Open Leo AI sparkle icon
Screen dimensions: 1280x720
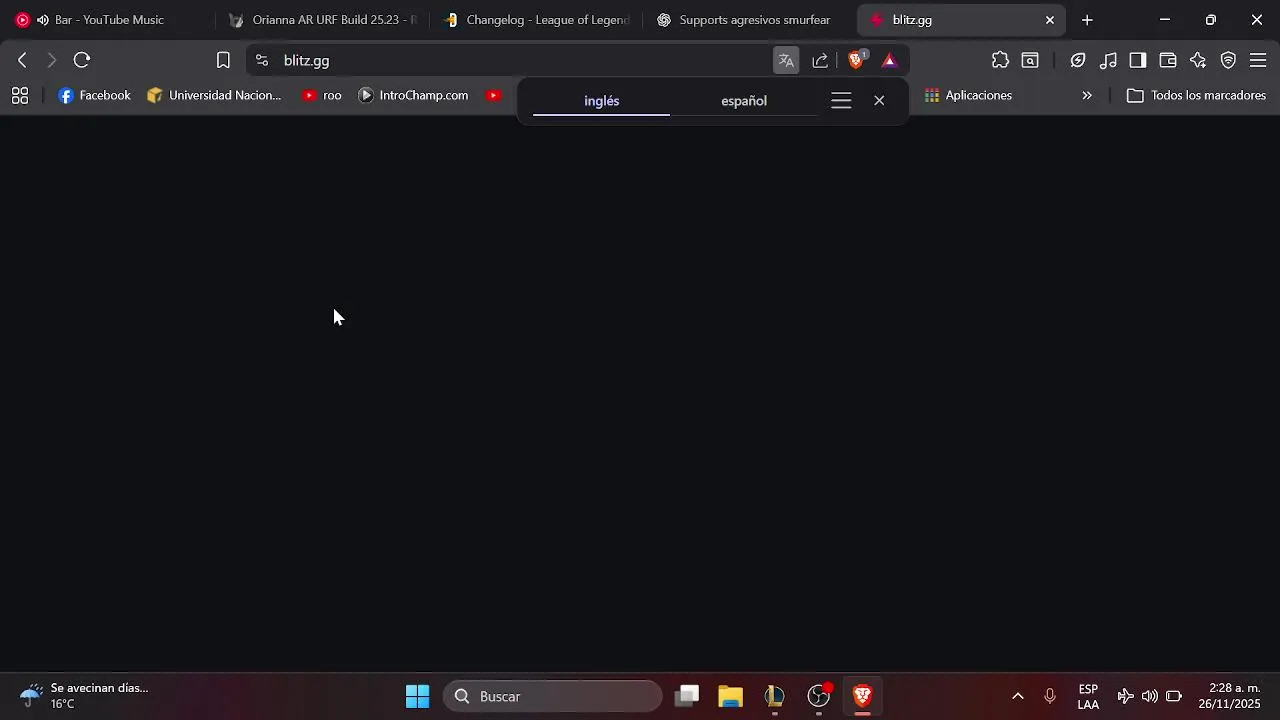[1198, 60]
